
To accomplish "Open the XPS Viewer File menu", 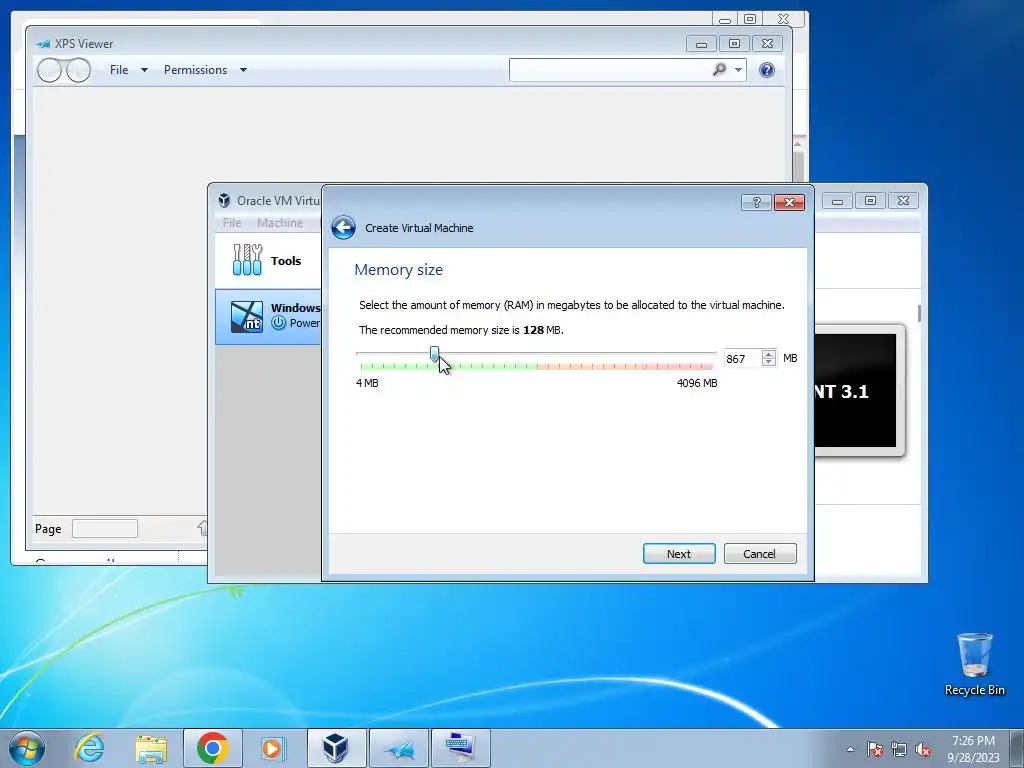I will coord(128,70).
